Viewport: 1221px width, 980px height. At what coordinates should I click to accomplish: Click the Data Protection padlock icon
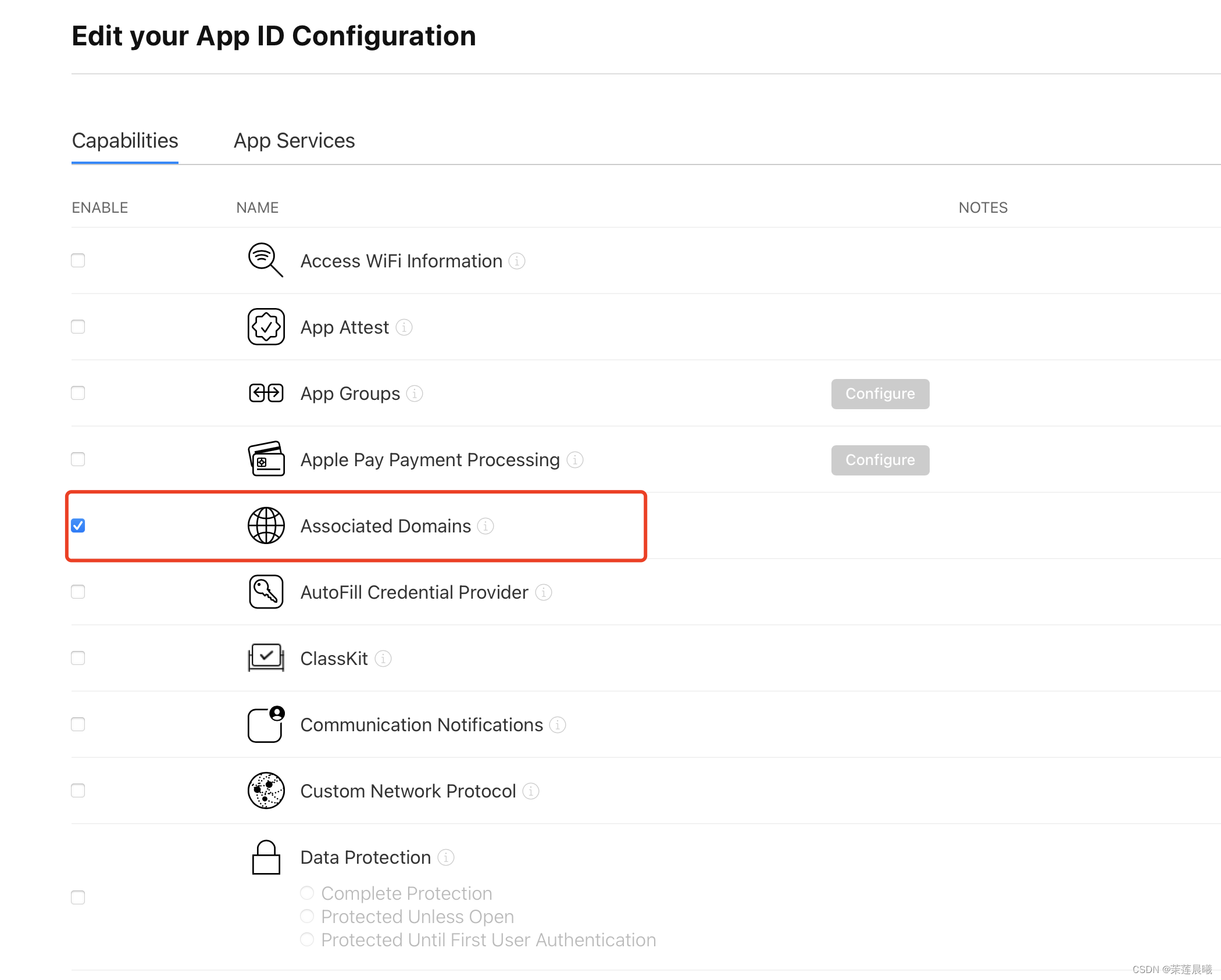pos(266,857)
